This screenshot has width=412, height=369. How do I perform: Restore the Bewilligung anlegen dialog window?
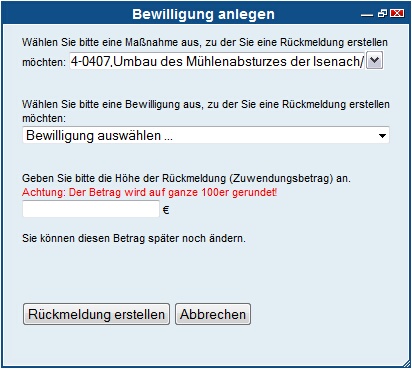click(382, 13)
